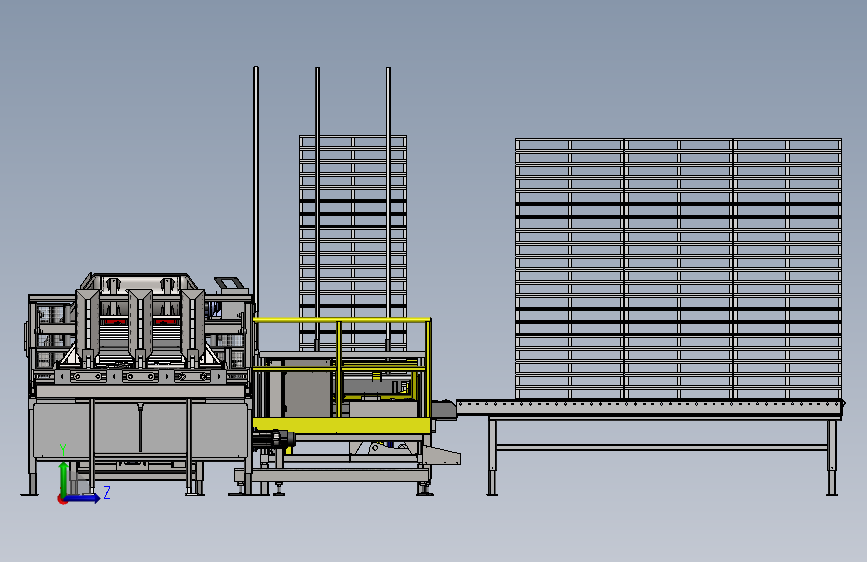The width and height of the screenshot is (867, 562).
Task: Select the roller conveyor bed under wide stack
Action: pos(650,407)
